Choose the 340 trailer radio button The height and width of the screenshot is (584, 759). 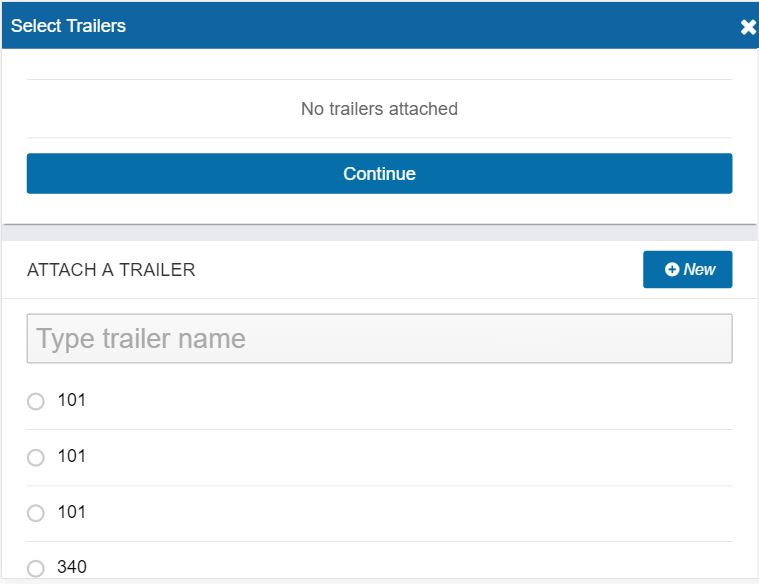[x=35, y=568]
